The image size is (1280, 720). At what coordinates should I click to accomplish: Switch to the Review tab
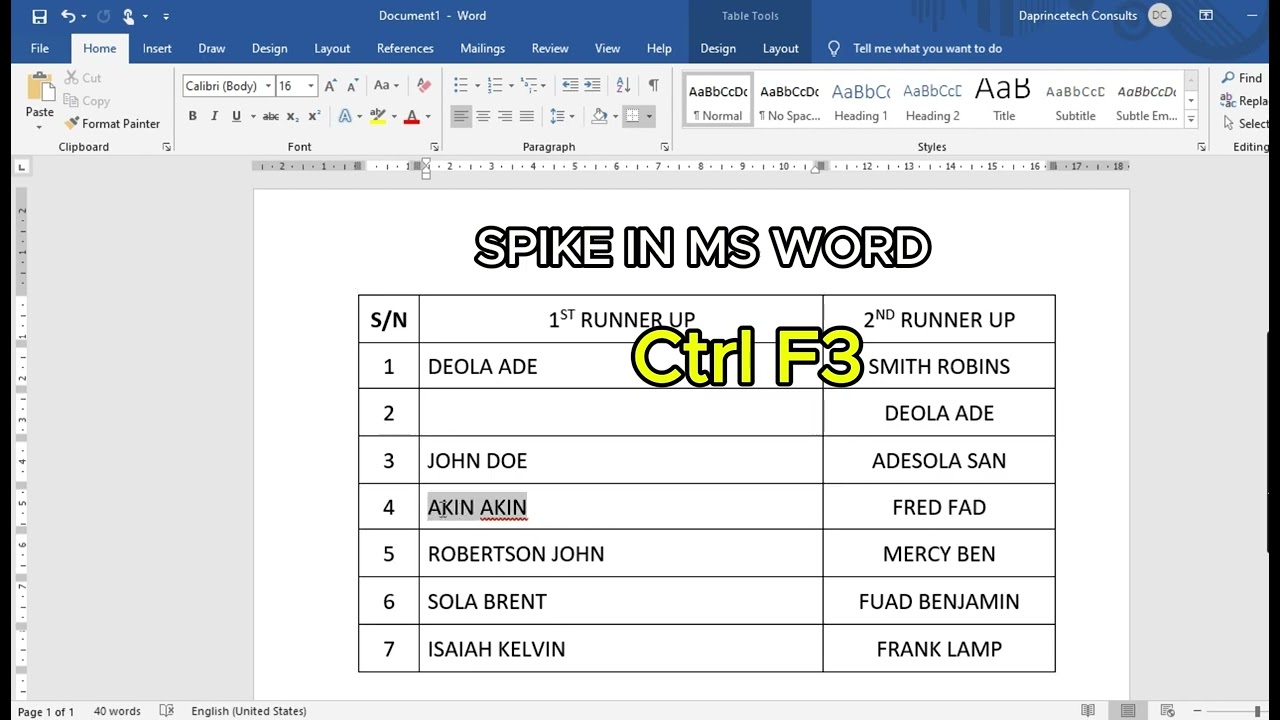[550, 48]
